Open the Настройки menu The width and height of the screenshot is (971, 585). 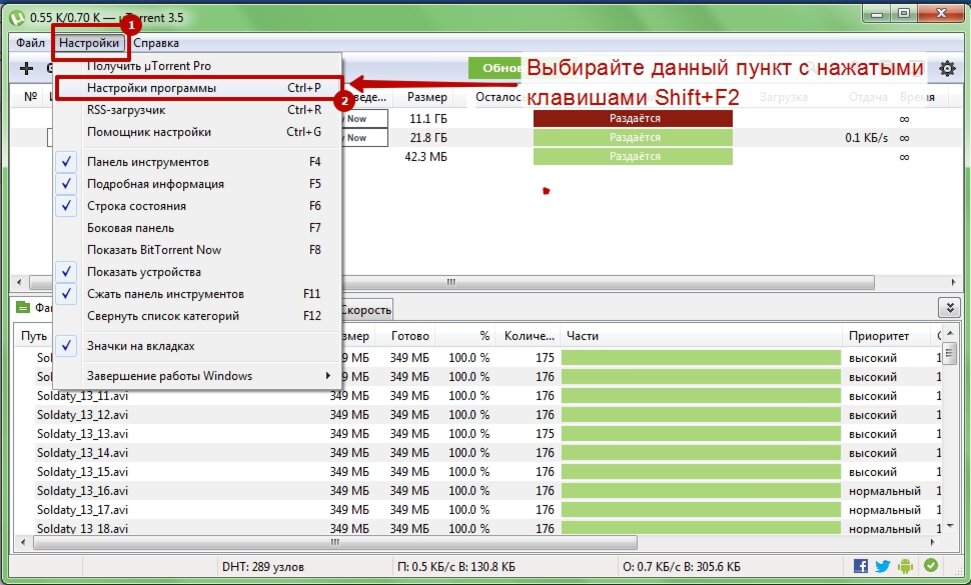pyautogui.click(x=89, y=43)
